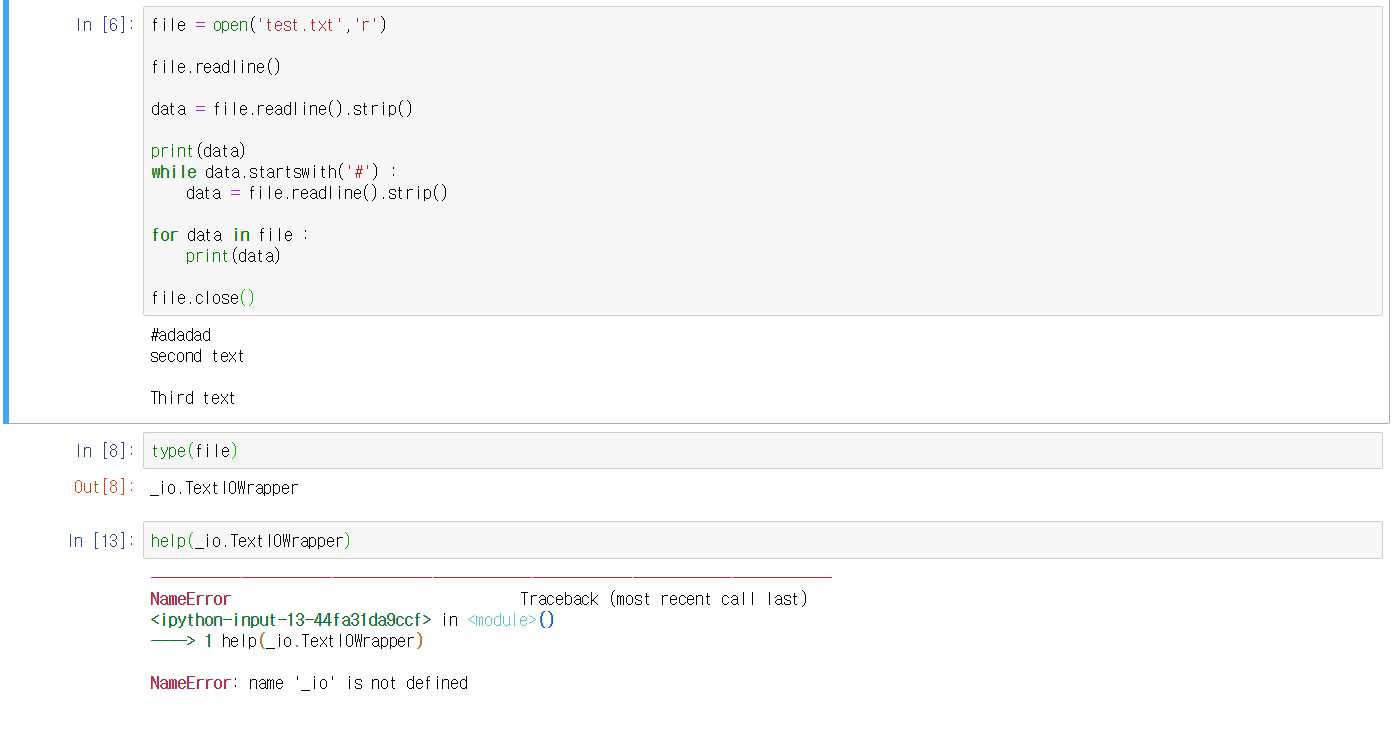Click the <module> text in the traceback
This screenshot has width=1400, height=748.
point(502,620)
